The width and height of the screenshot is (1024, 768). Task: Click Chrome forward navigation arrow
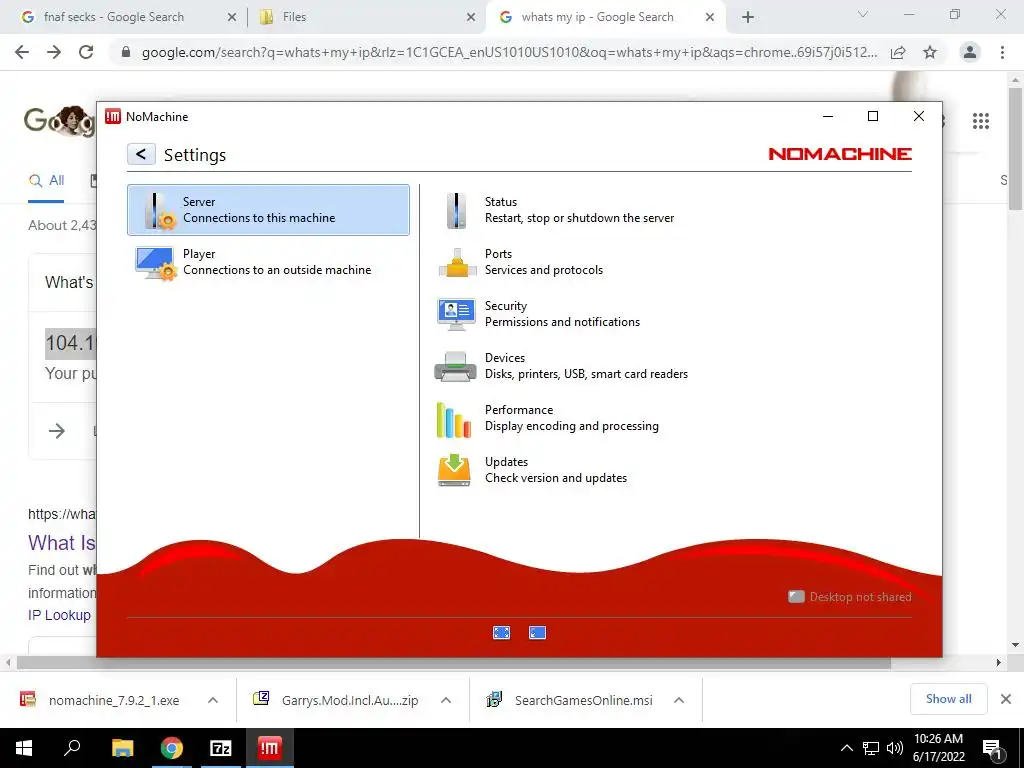[54, 52]
